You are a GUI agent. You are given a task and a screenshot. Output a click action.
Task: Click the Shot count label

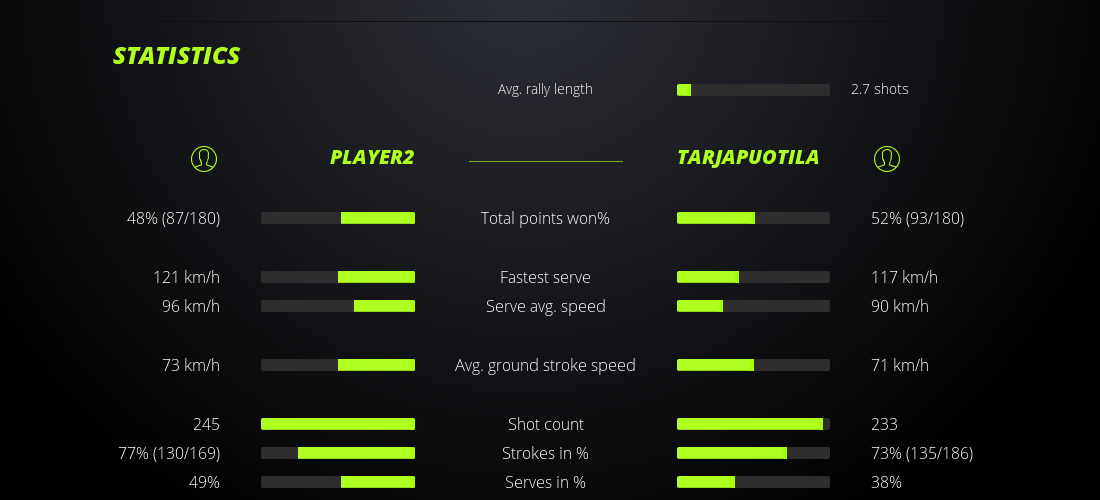545,424
